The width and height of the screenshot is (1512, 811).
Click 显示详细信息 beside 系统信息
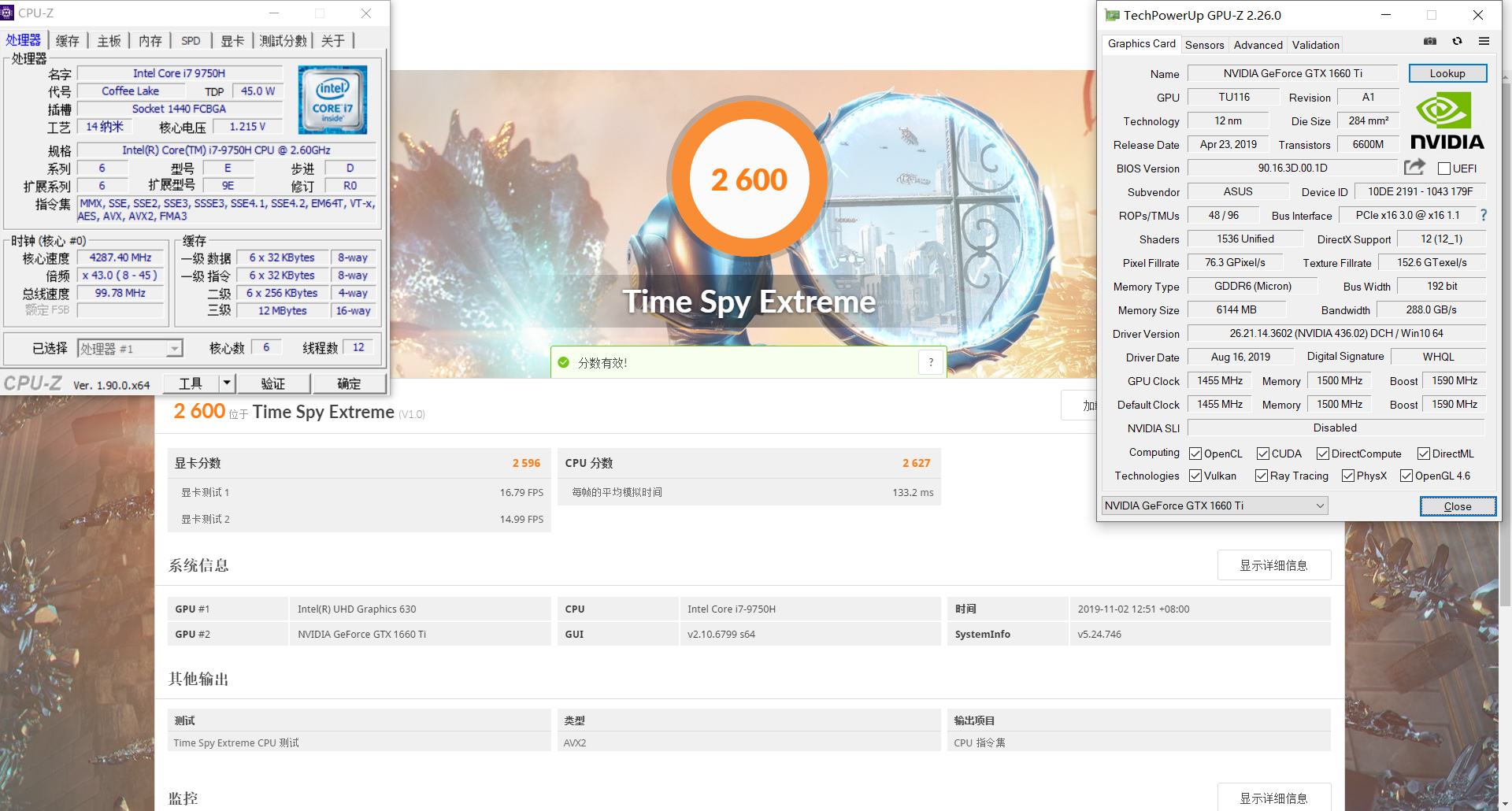pyautogui.click(x=1274, y=565)
